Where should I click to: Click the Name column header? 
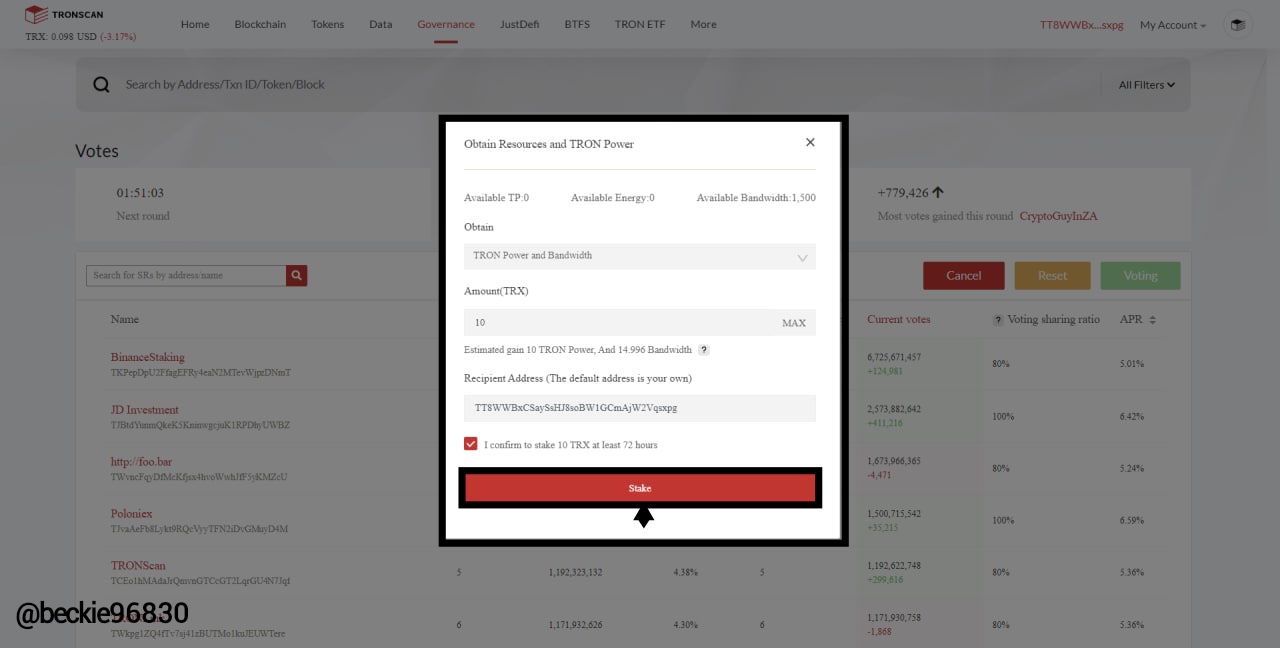point(125,320)
